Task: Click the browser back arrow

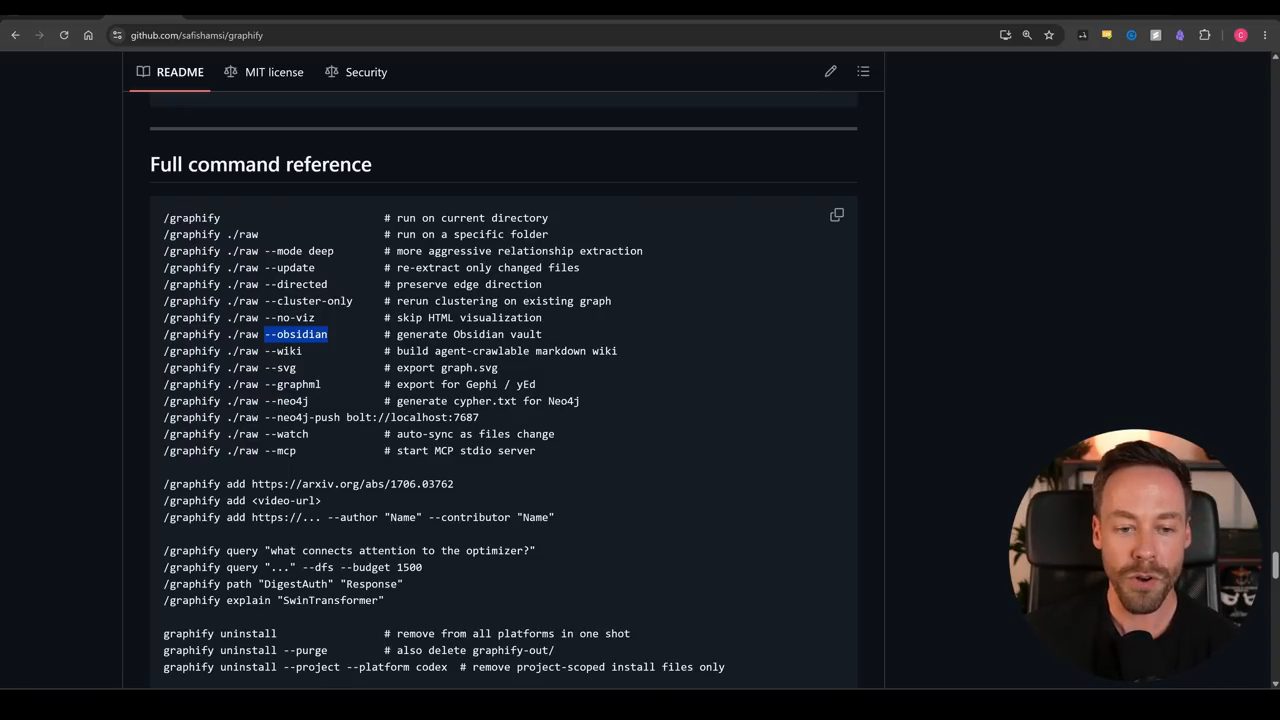Action: coord(15,35)
